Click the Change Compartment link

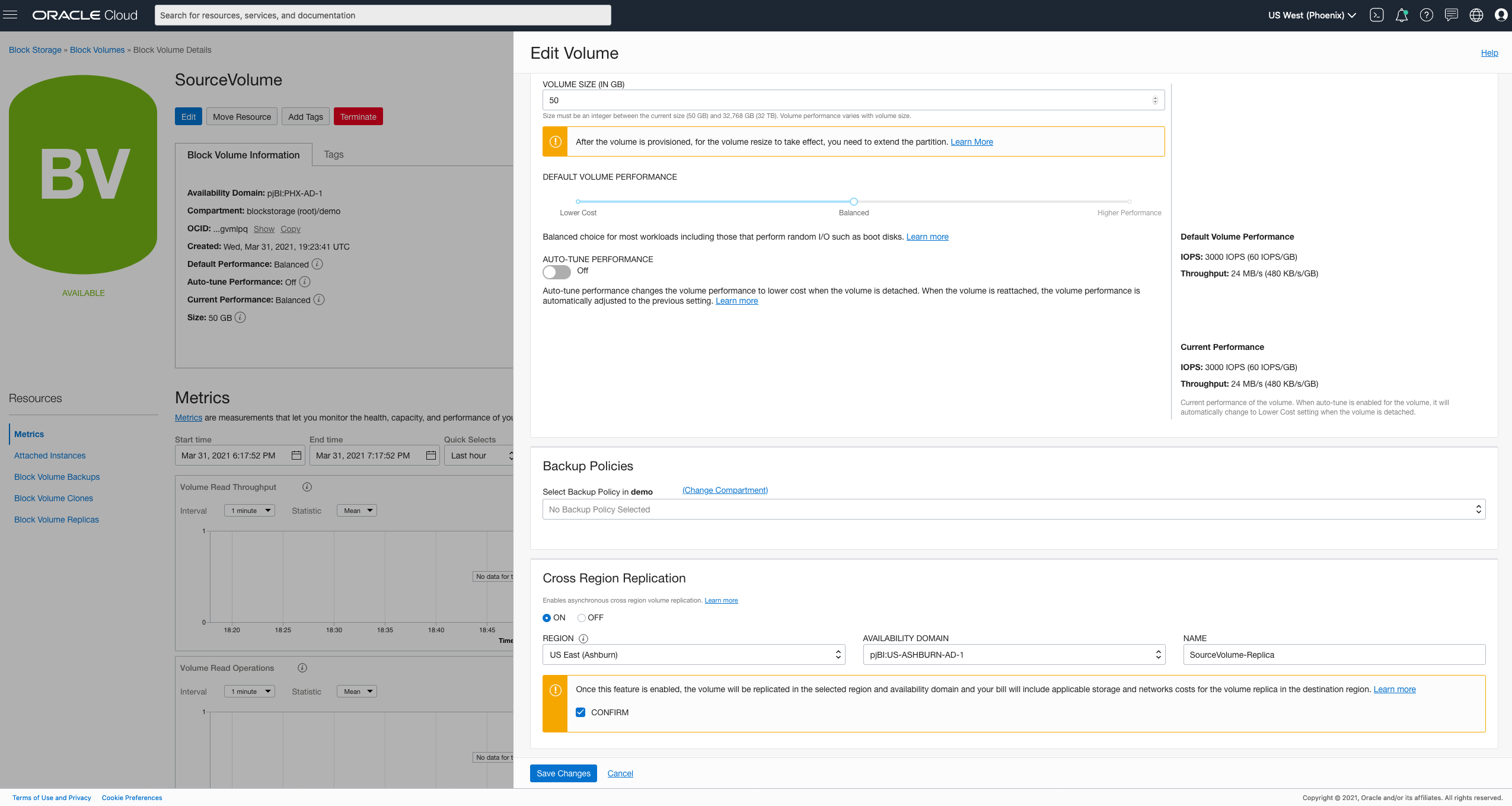pos(725,490)
